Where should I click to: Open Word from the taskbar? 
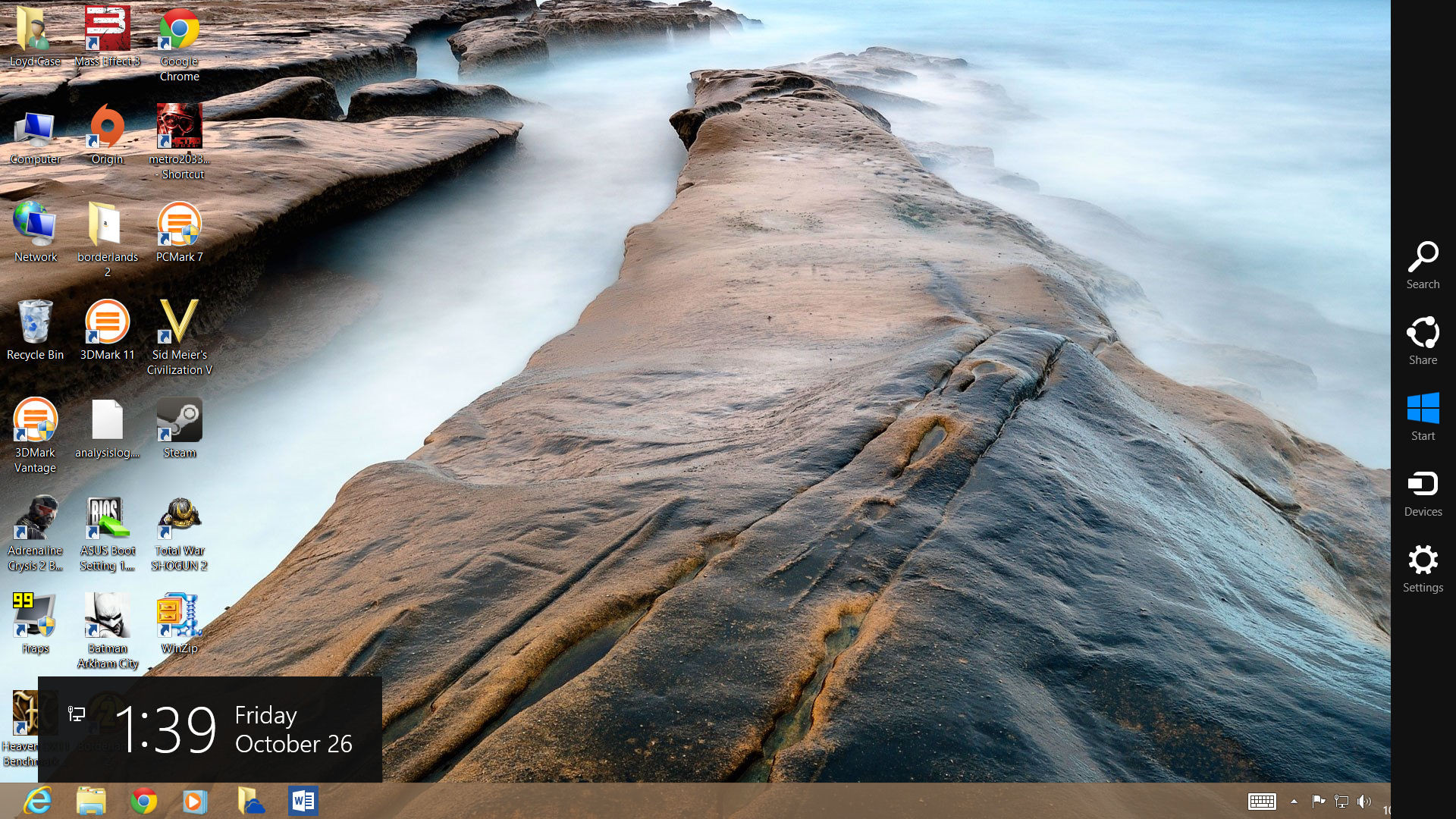303,801
